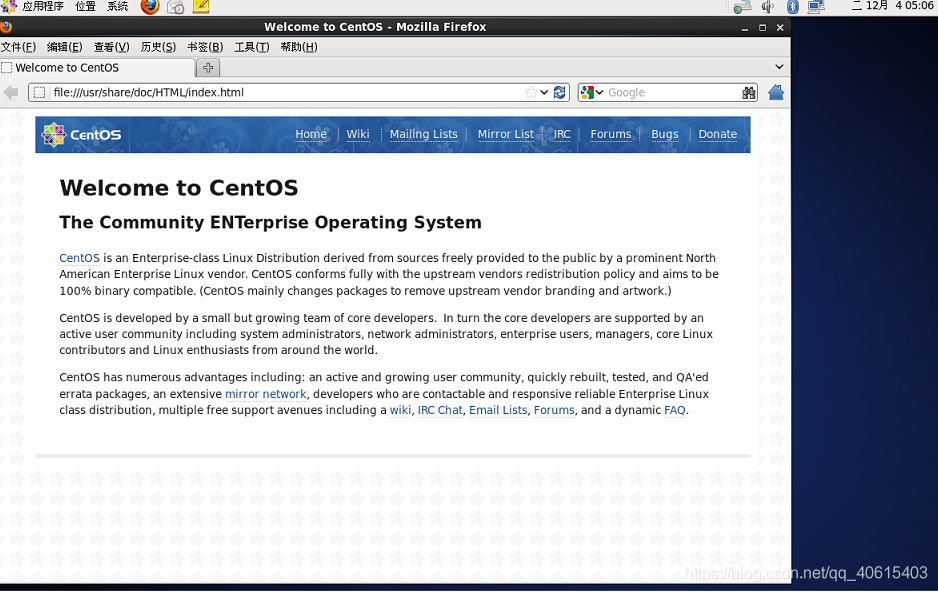The height and width of the screenshot is (592, 938).
Task: Open the 历史(S) menu
Action: coord(158,47)
